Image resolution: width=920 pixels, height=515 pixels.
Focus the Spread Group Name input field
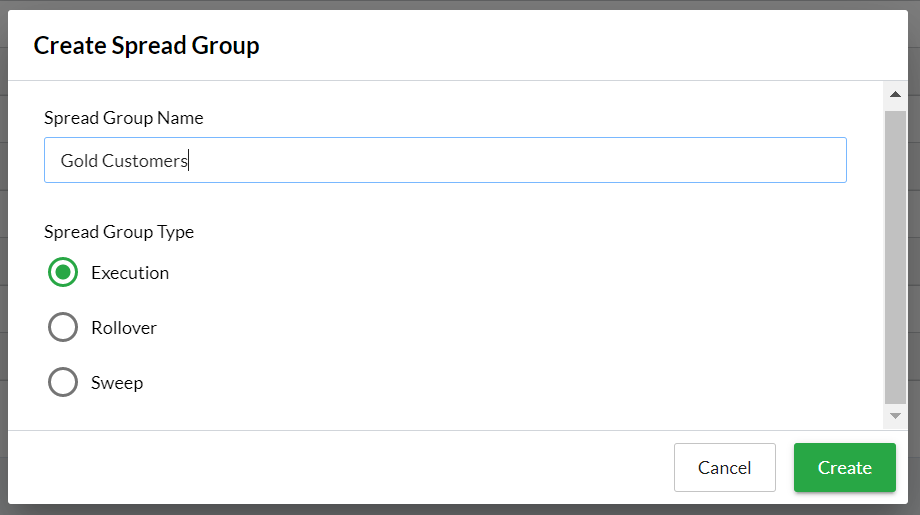coord(500,160)
